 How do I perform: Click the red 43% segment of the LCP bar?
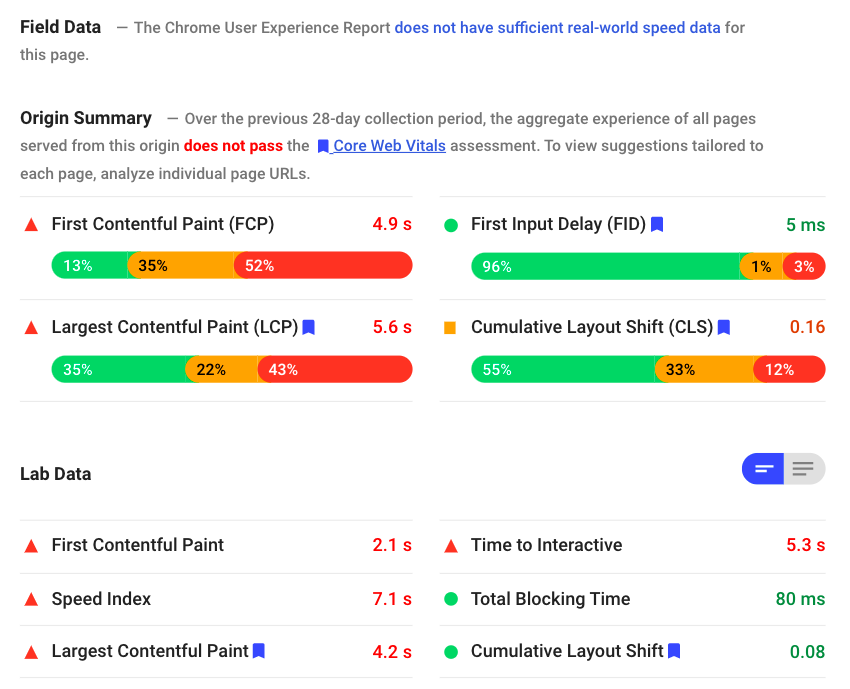pyautogui.click(x=335, y=370)
